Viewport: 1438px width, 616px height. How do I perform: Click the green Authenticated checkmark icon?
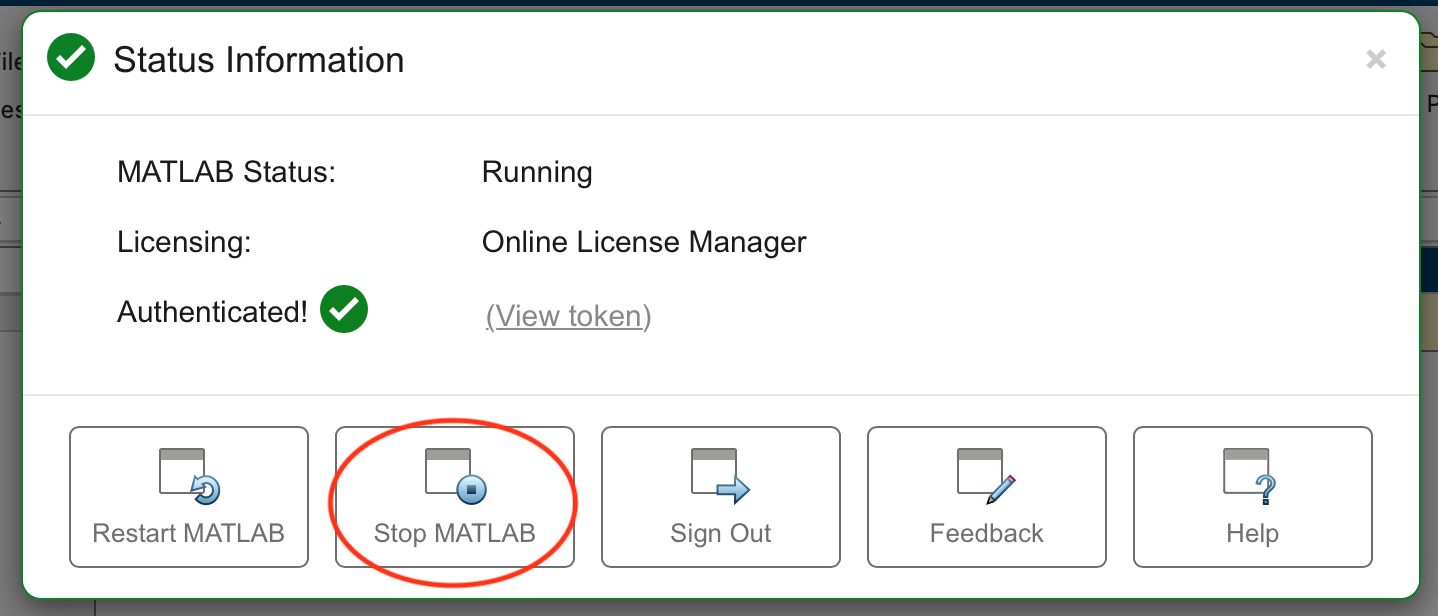344,310
